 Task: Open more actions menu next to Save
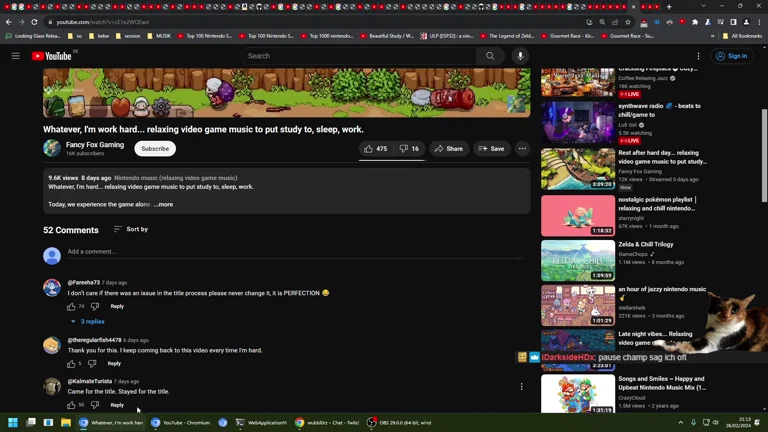click(522, 149)
